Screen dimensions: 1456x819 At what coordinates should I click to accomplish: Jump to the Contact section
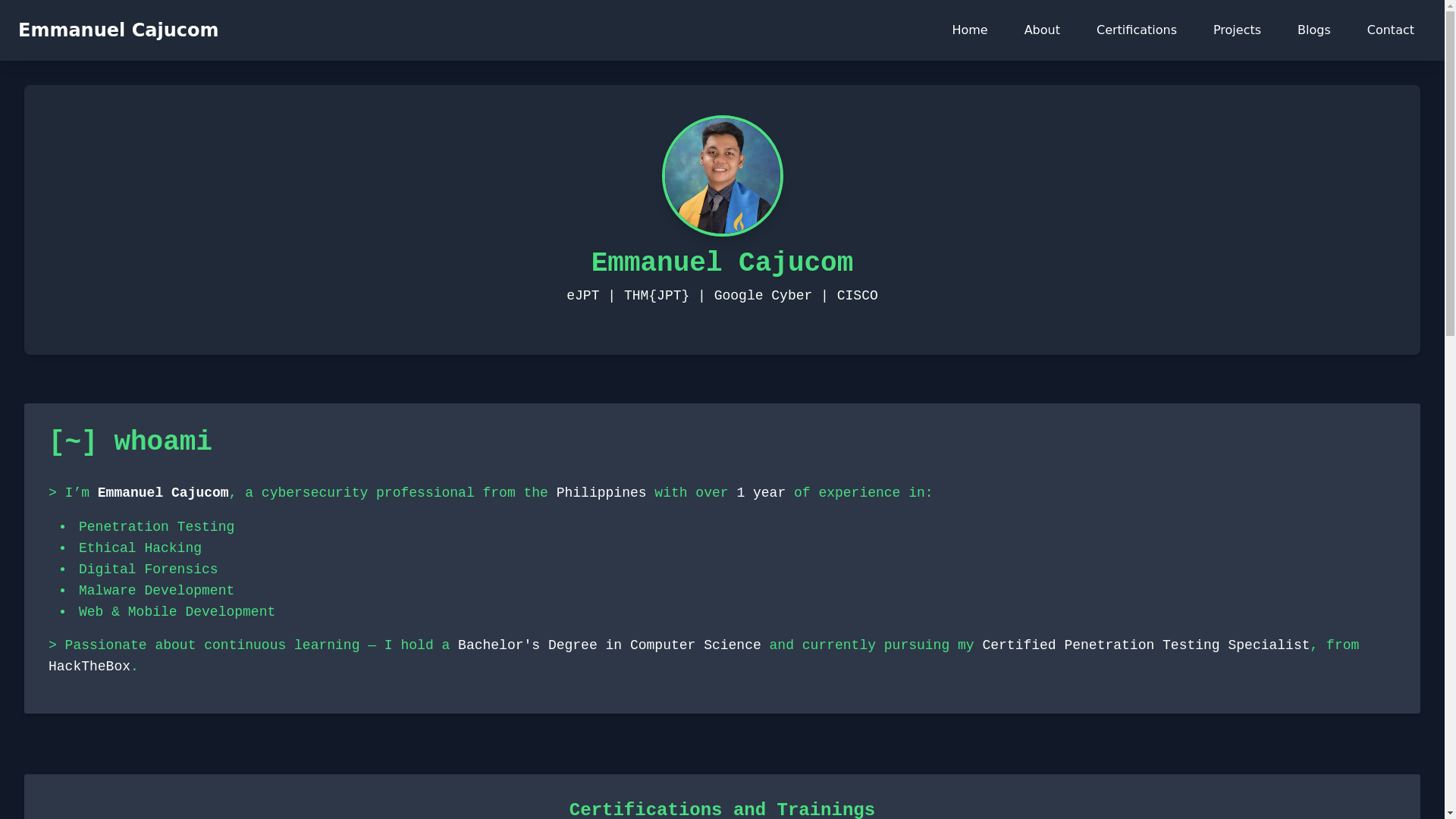(x=1390, y=30)
